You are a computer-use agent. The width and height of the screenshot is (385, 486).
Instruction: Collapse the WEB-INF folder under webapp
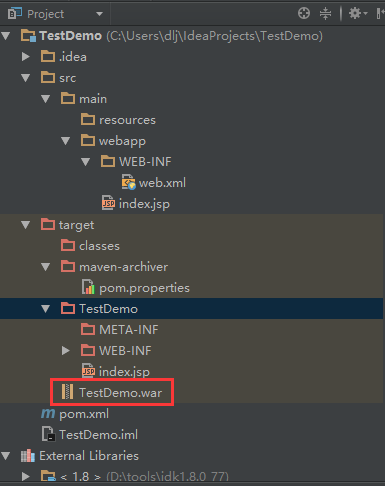(86, 162)
